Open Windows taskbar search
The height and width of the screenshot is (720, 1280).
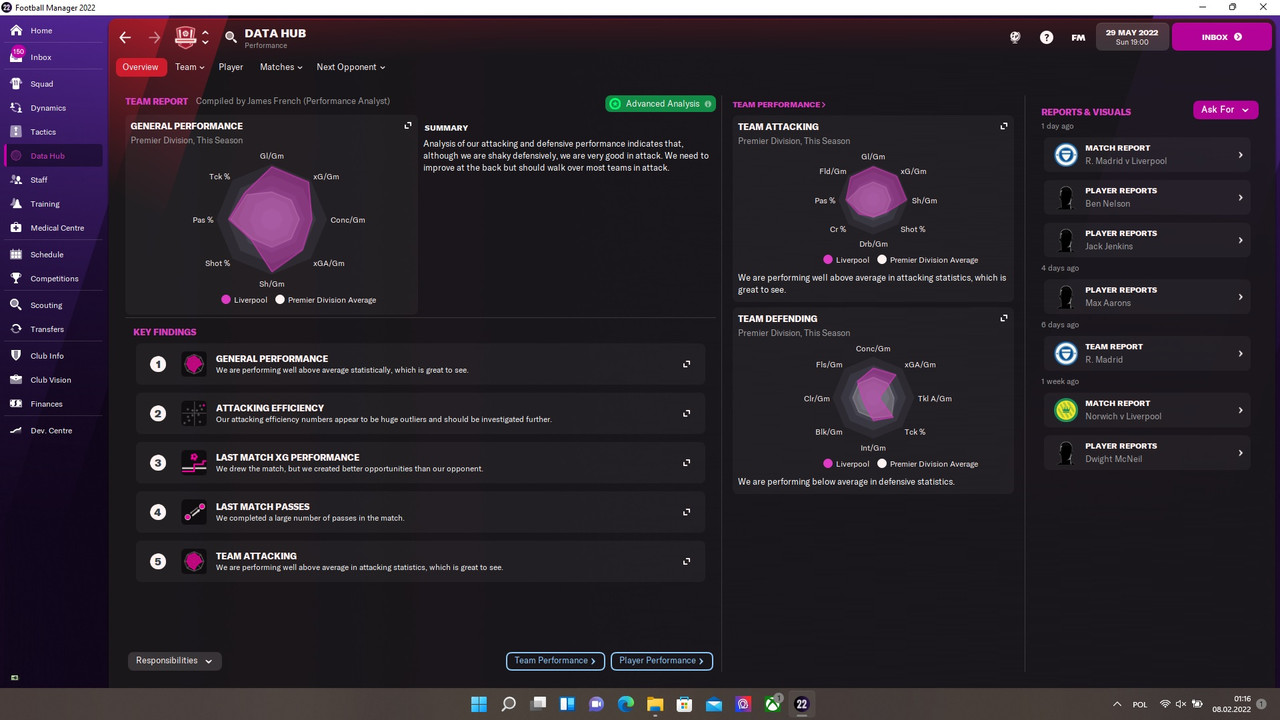pyautogui.click(x=509, y=704)
